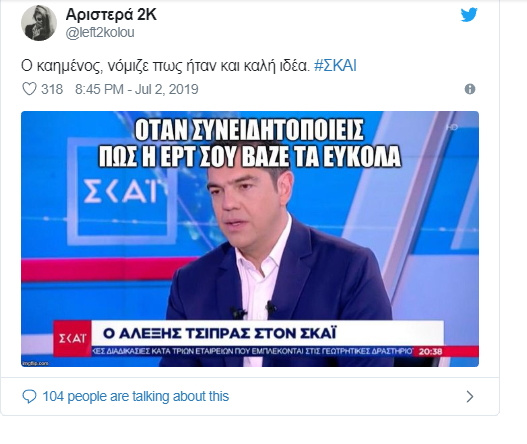
Task: Open the #ΣΚΑΙ hashtag link
Action: [335, 66]
